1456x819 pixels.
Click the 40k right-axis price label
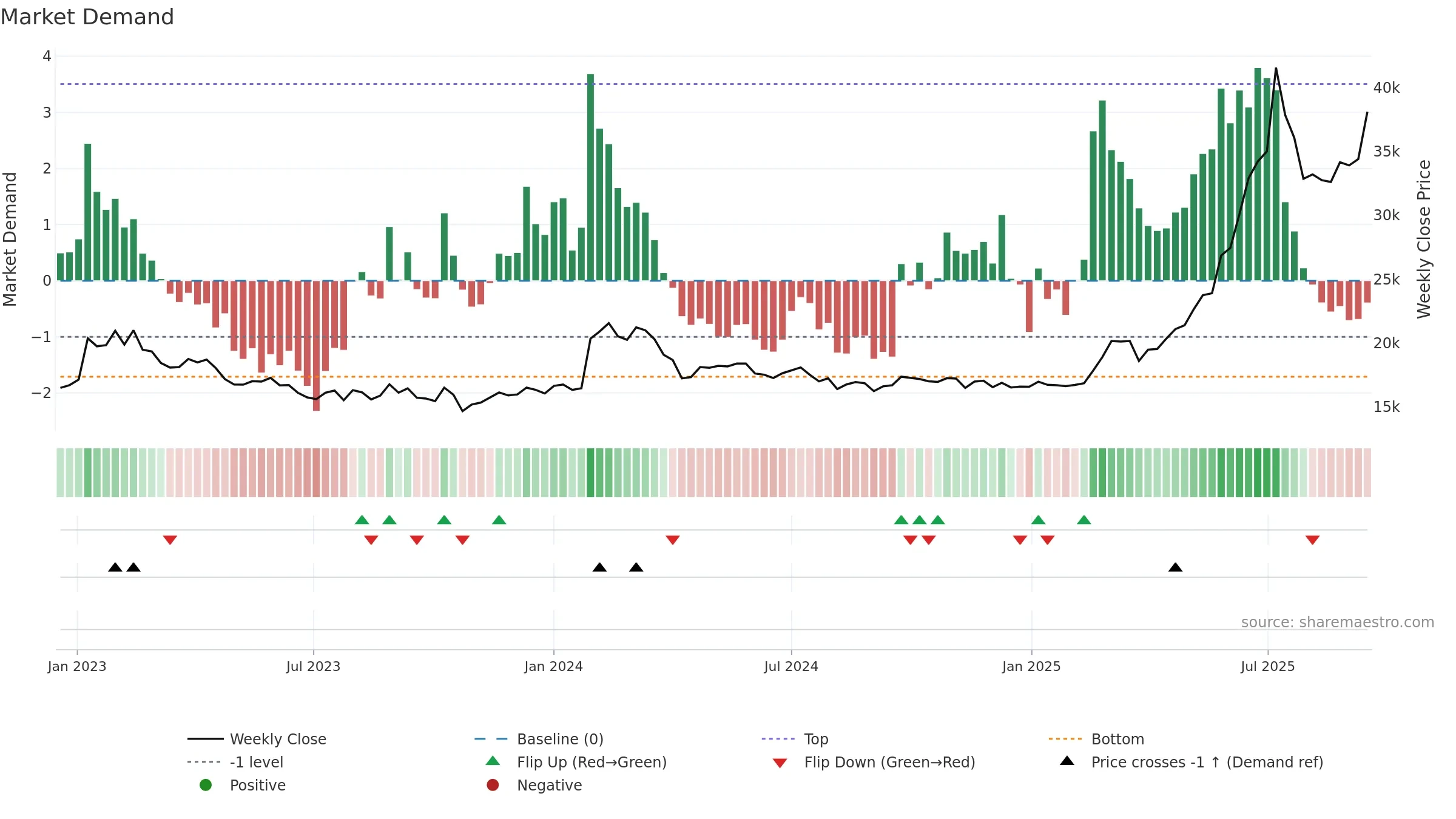pyautogui.click(x=1387, y=88)
